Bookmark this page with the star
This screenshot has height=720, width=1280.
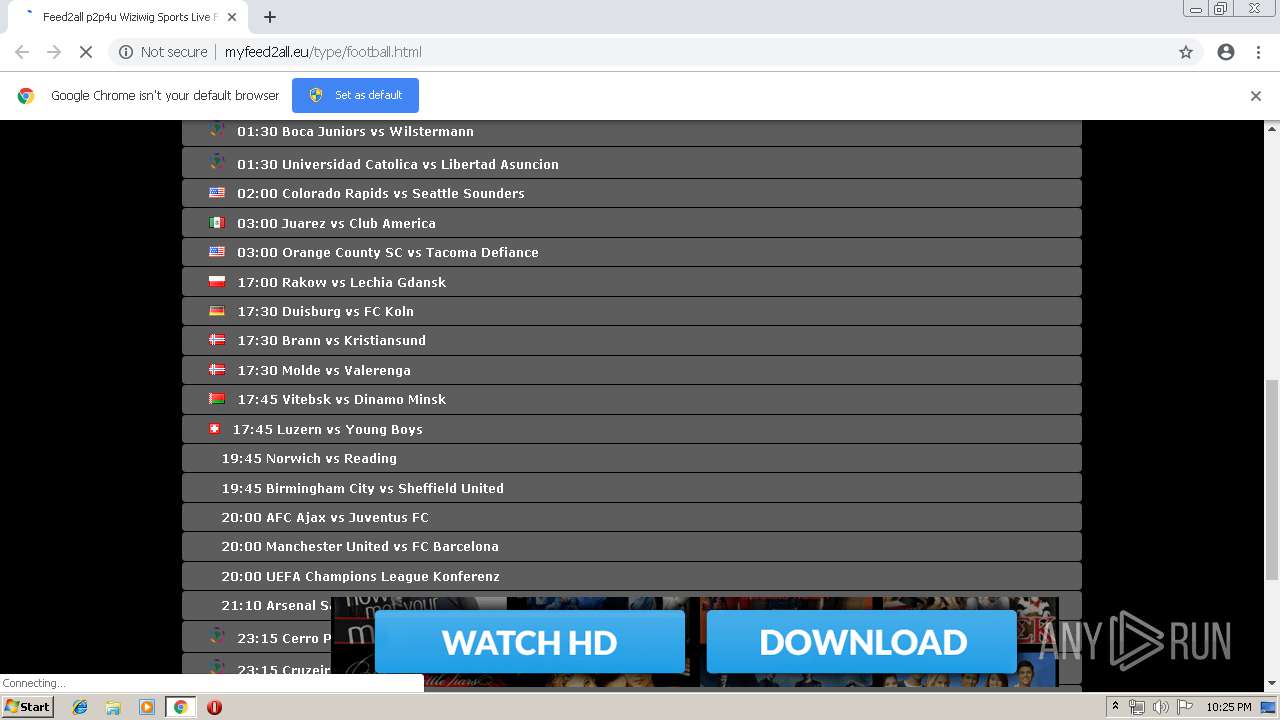pos(1186,52)
